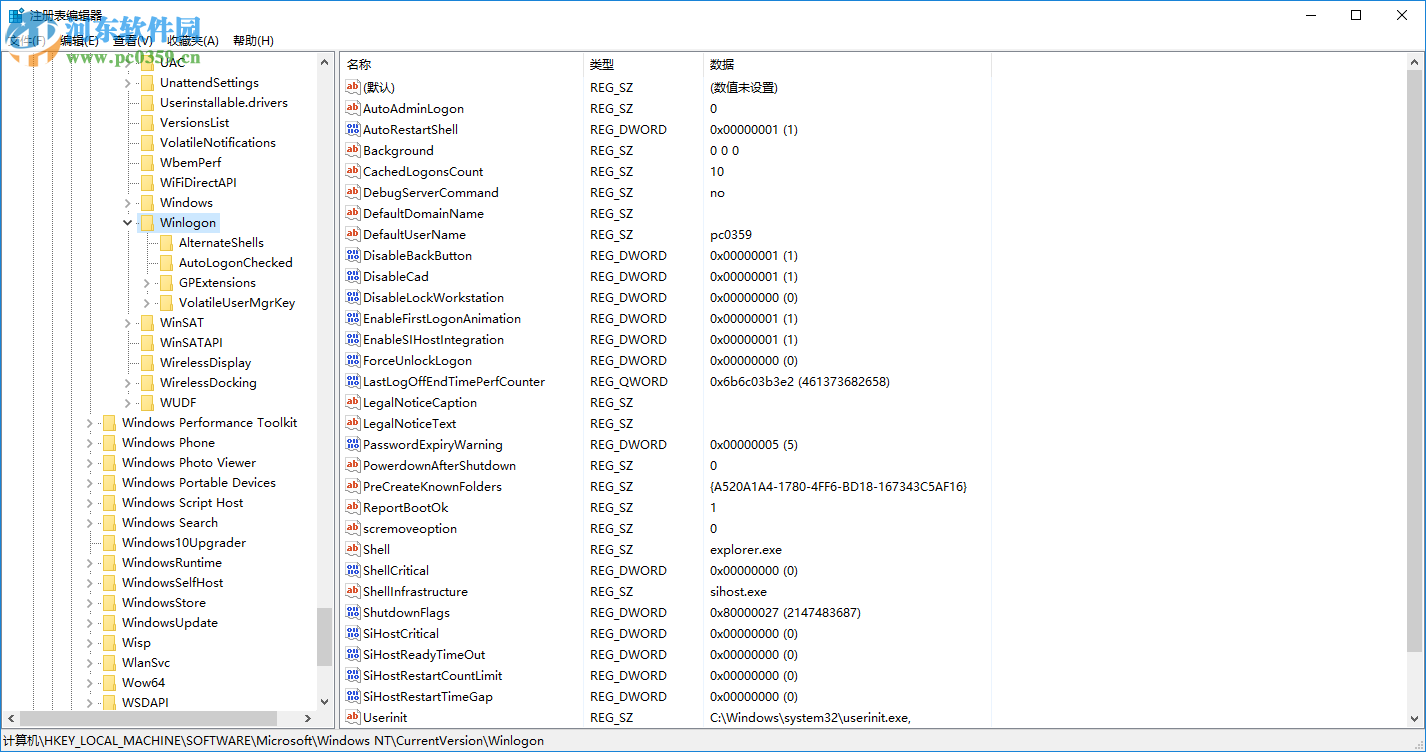
Task: Click the REG_SZ icon next to DefaultUserName
Action: tap(353, 234)
